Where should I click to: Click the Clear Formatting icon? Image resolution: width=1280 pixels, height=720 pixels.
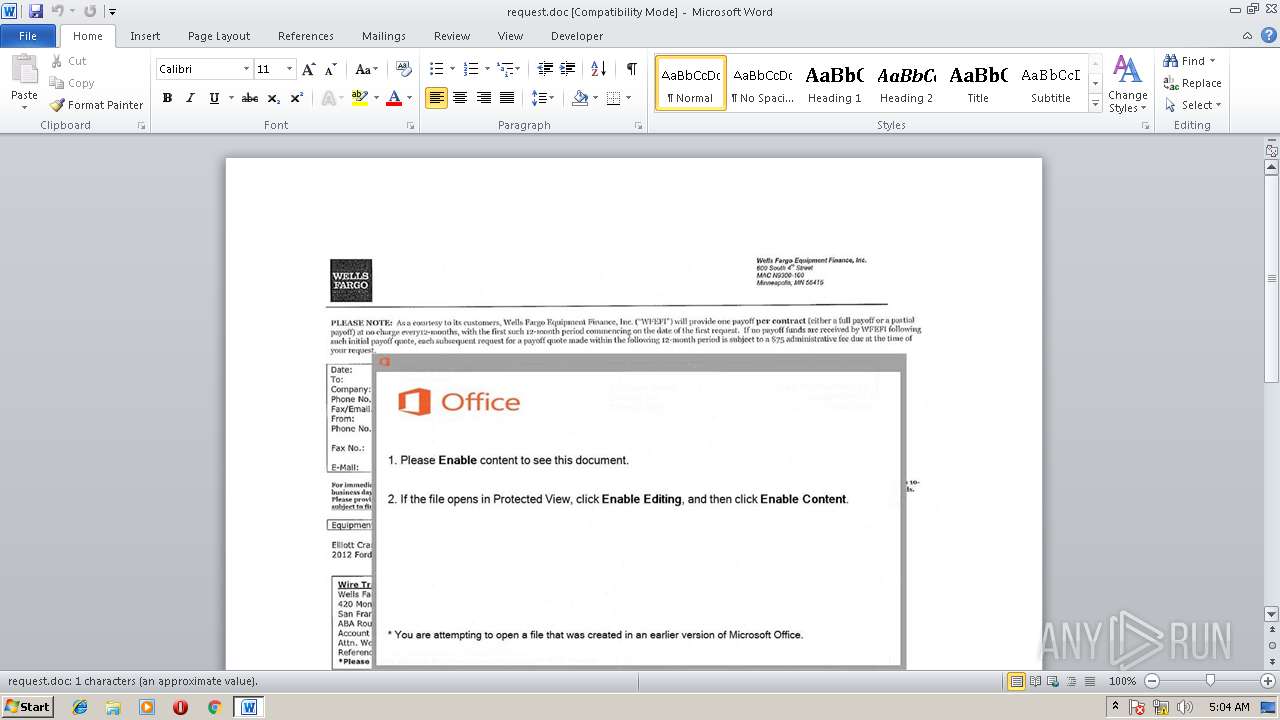[x=403, y=69]
